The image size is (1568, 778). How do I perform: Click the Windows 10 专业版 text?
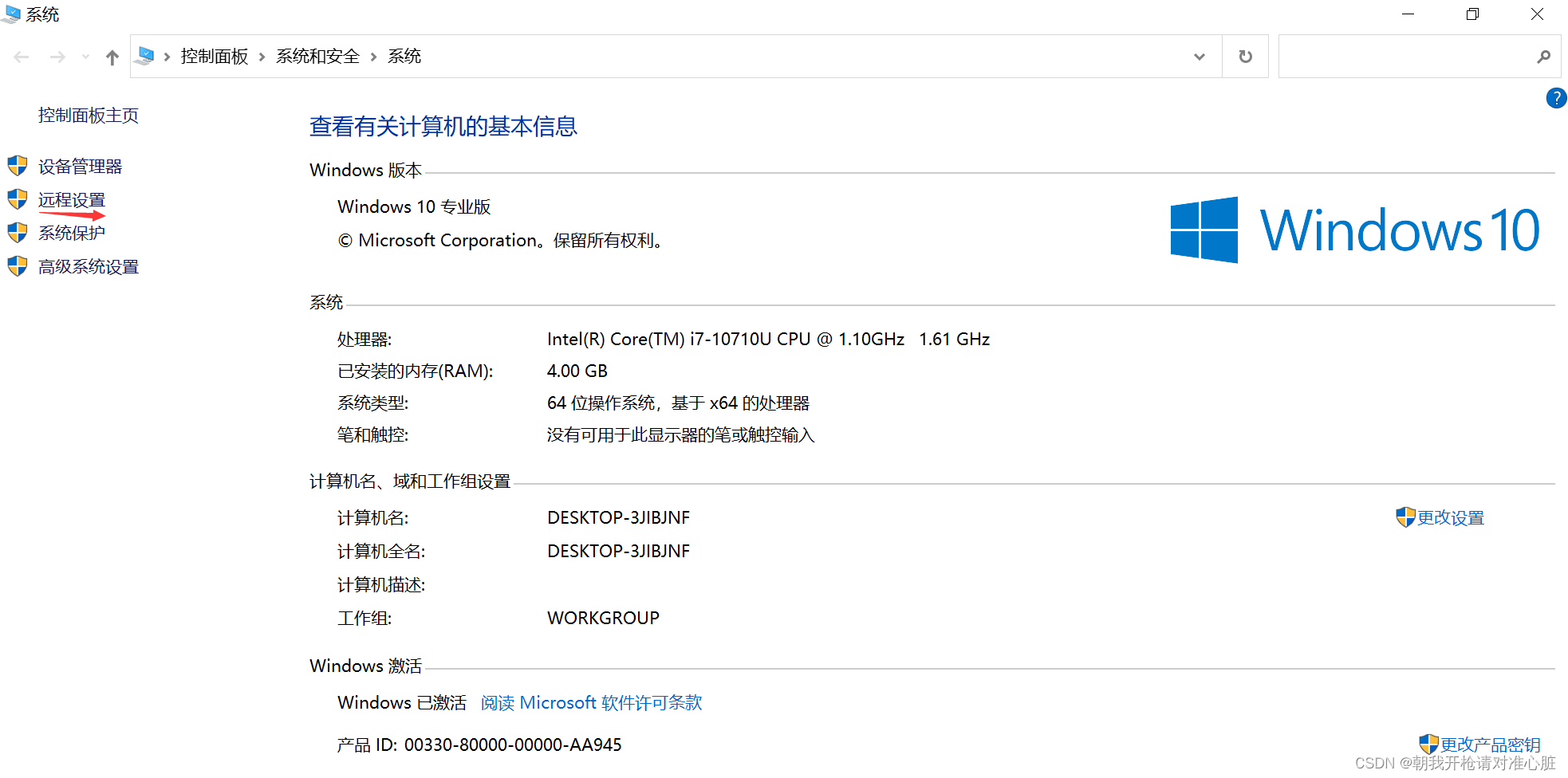click(414, 207)
